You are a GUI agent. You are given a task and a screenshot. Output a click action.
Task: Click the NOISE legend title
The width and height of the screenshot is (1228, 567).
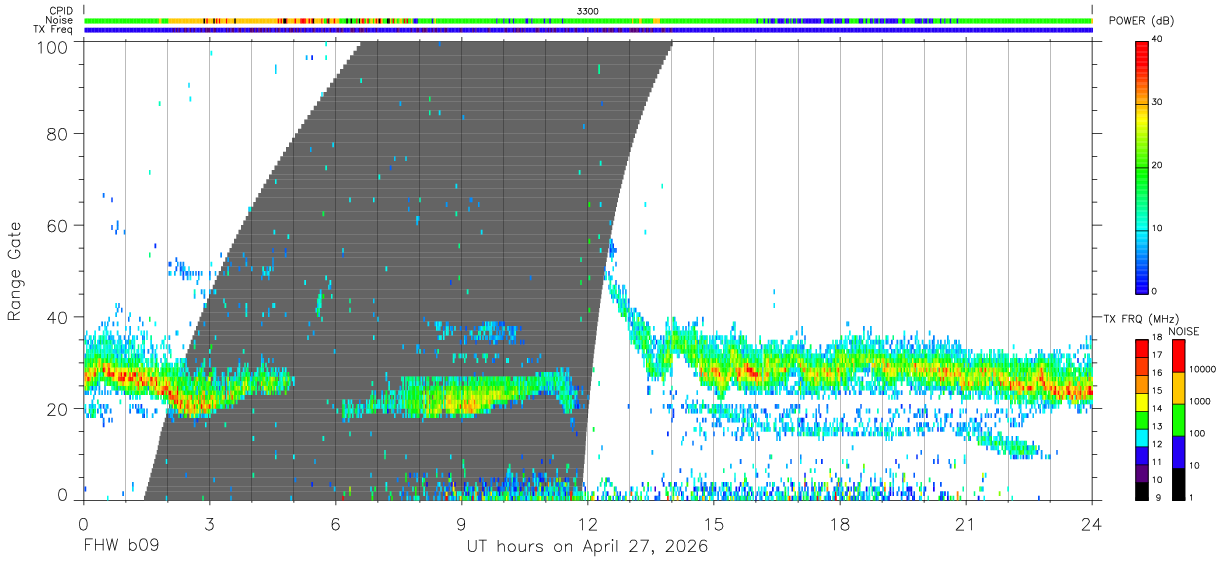coord(1183,331)
